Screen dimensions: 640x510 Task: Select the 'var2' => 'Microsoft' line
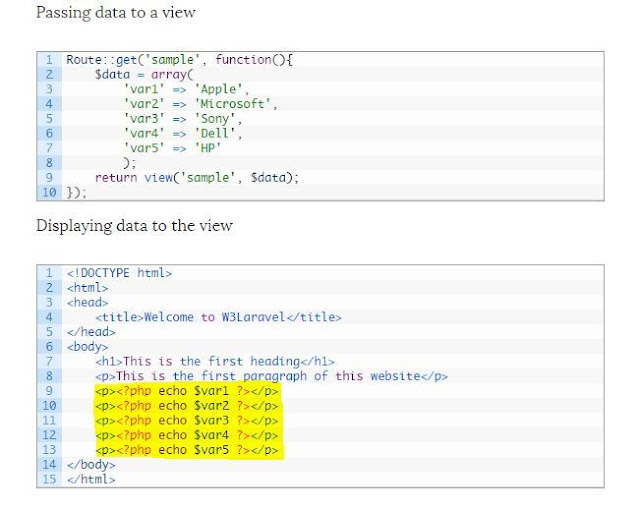200,104
